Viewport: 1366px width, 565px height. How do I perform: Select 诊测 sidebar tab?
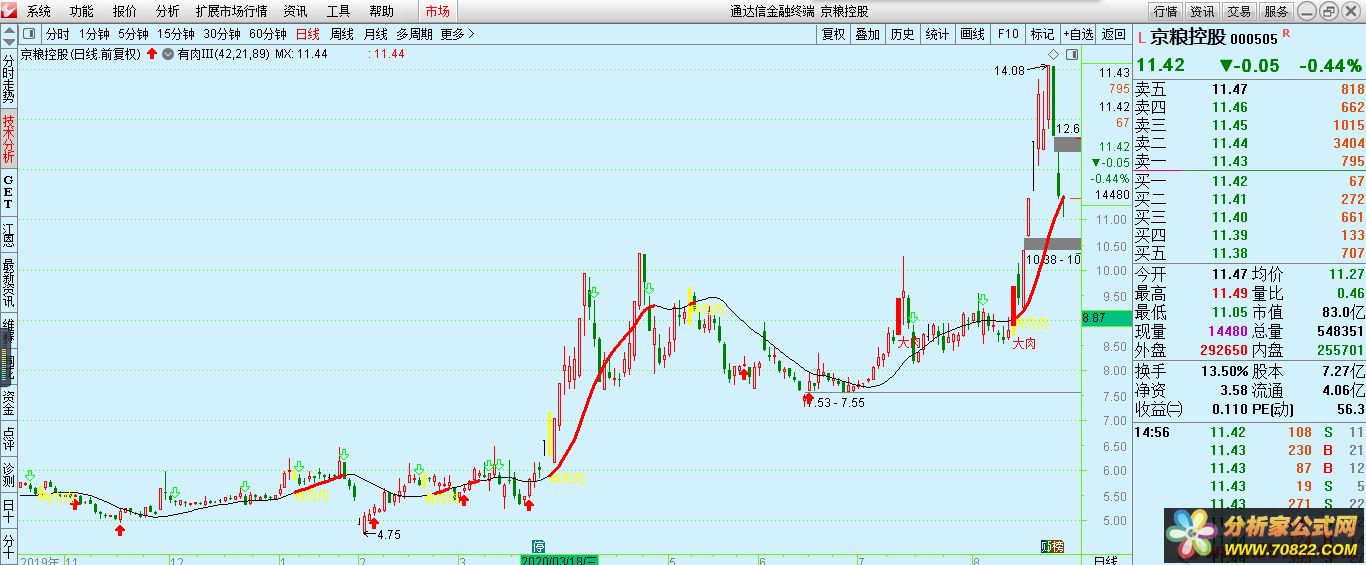8,476
